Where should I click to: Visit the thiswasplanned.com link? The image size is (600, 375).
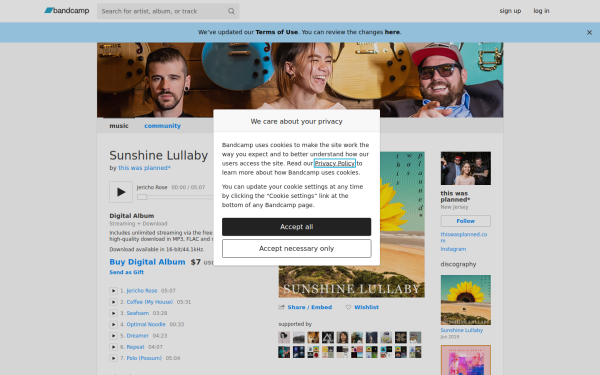pyautogui.click(x=464, y=237)
